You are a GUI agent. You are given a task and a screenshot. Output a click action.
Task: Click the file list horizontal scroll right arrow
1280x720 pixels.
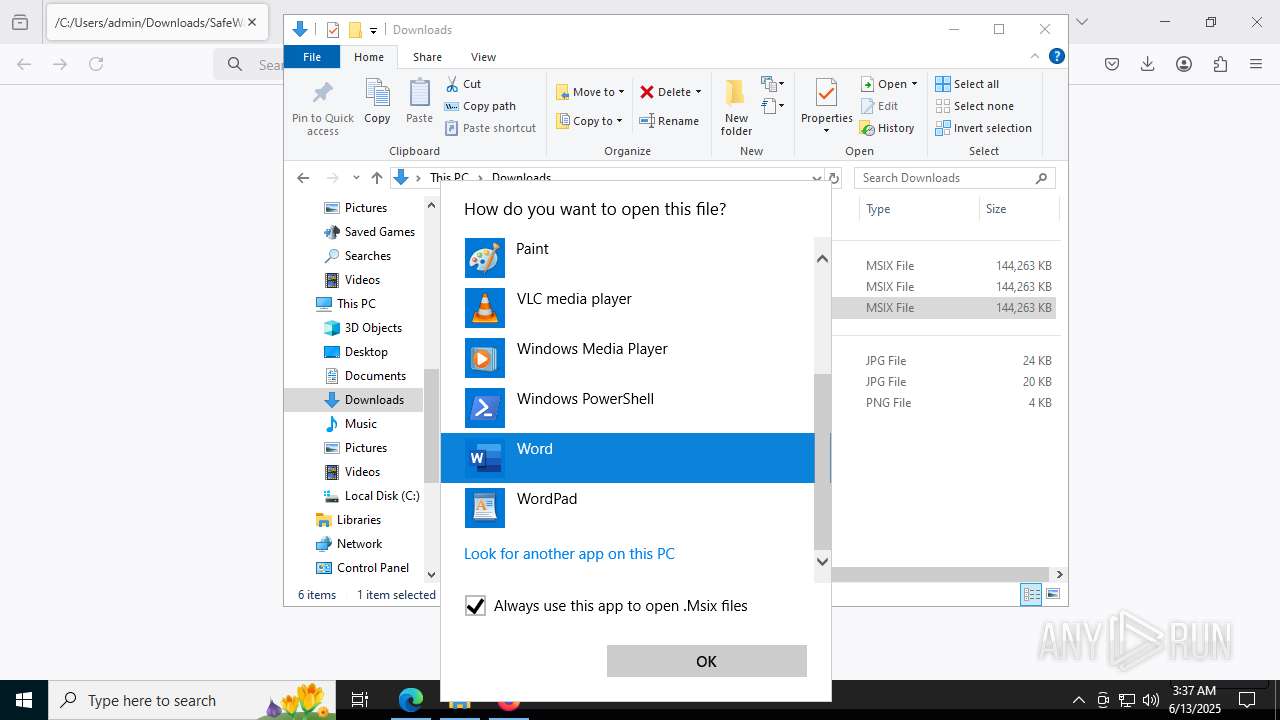[1059, 575]
